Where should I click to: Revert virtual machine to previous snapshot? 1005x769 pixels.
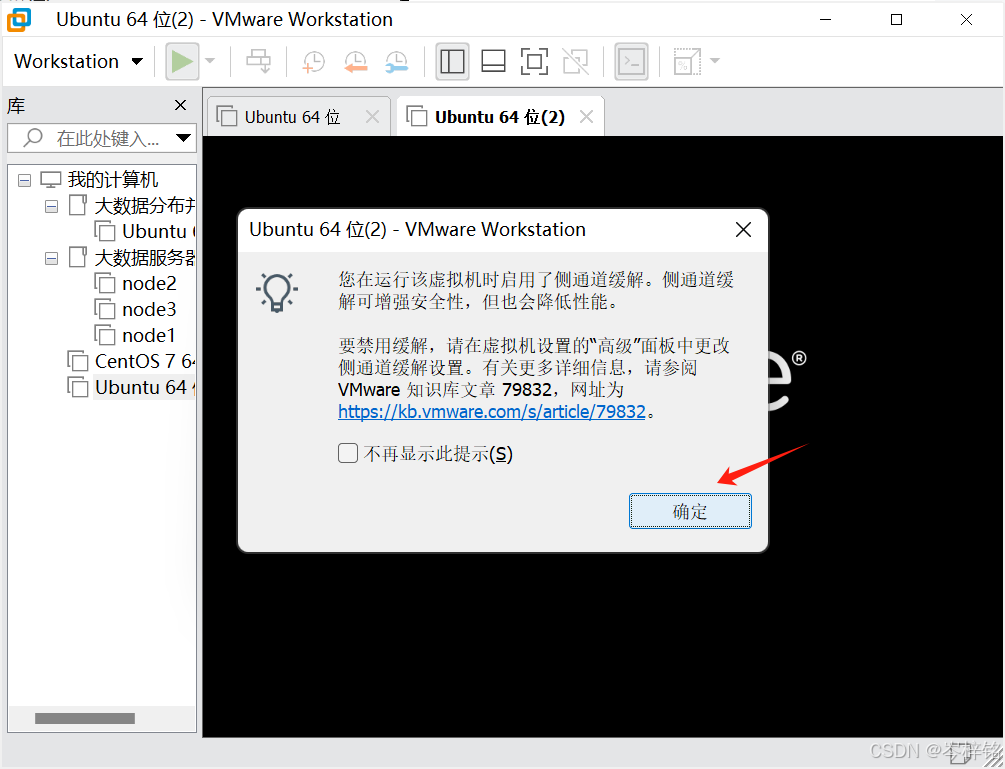(355, 62)
